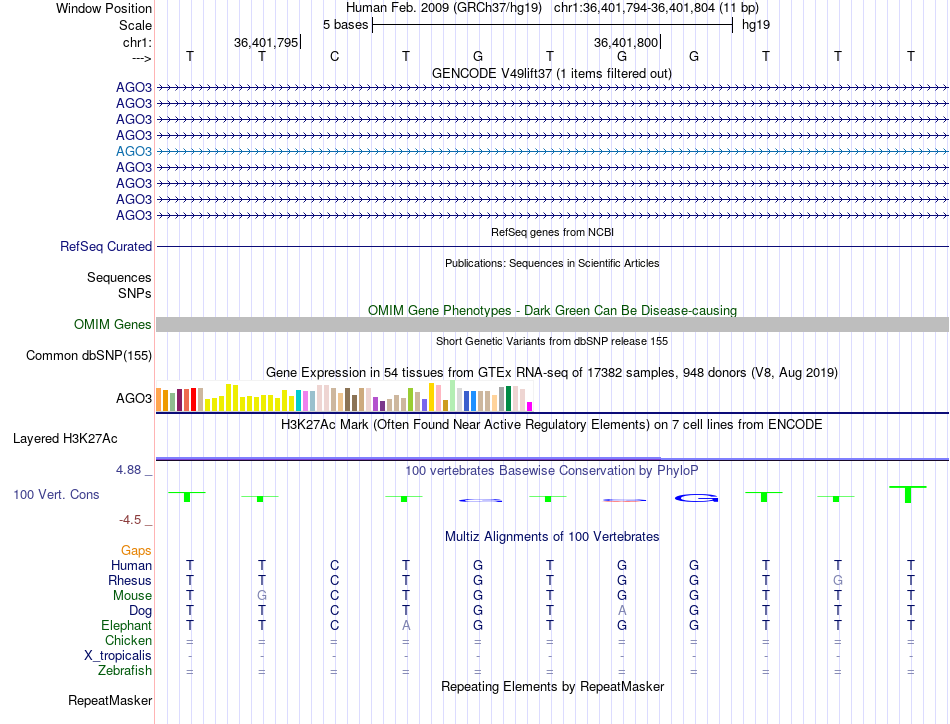This screenshot has width=950, height=724.
Task: Click the Publications: Sequences in Scientific Articles title
Action: (552, 263)
